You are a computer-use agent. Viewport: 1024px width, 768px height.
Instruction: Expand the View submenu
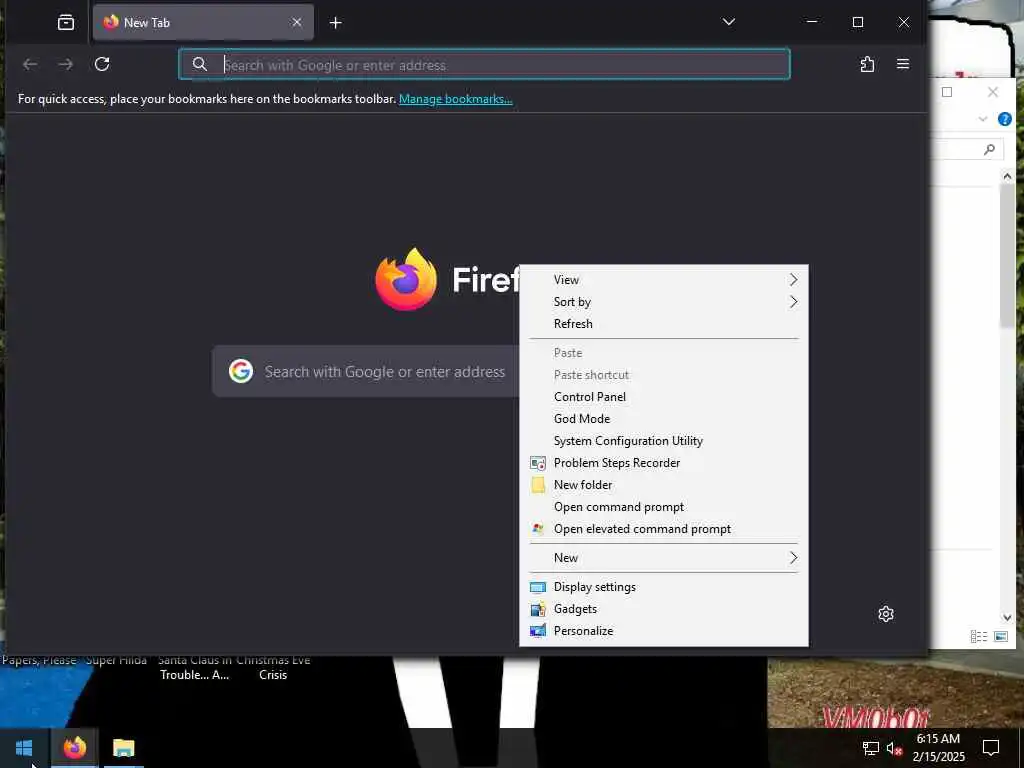pyautogui.click(x=664, y=280)
